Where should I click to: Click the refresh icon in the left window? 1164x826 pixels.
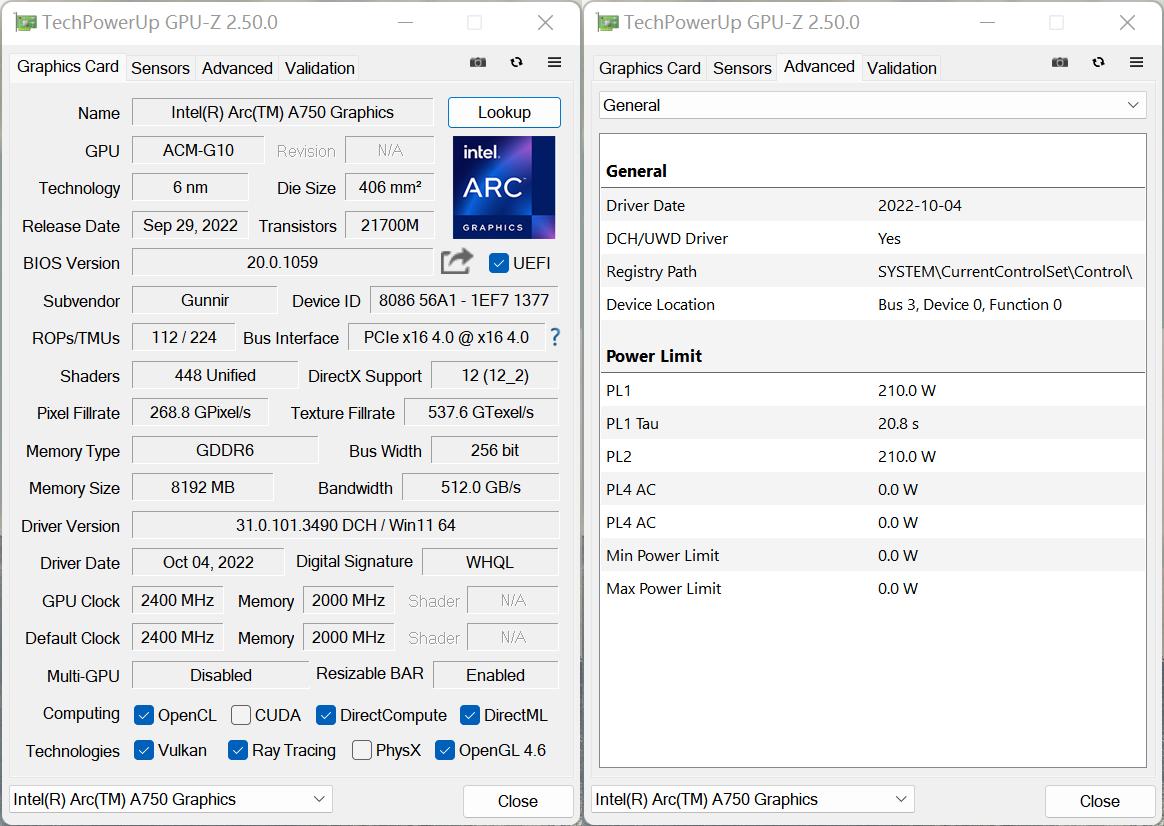pyautogui.click(x=516, y=62)
